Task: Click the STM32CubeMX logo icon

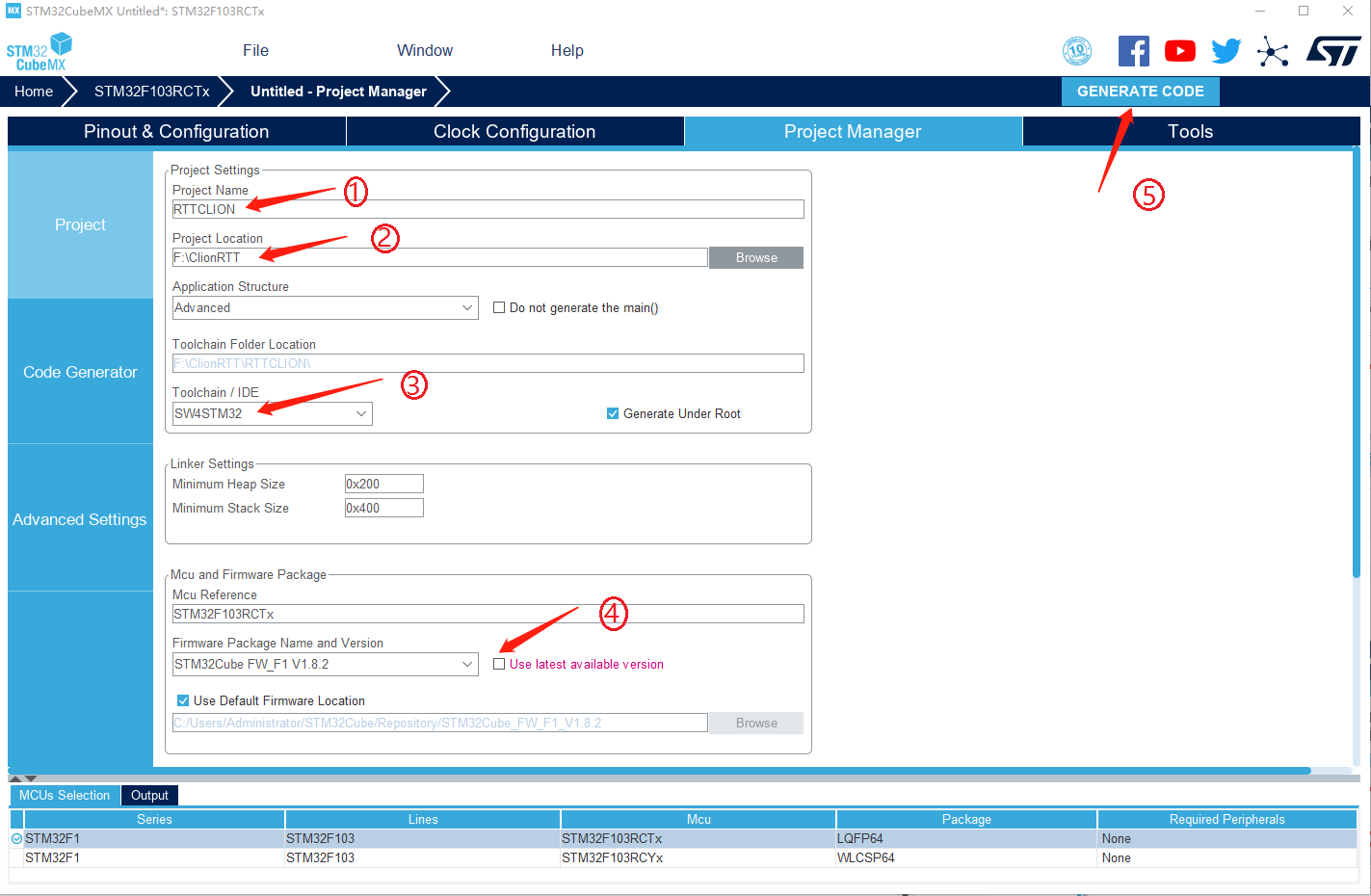Action: [40, 52]
